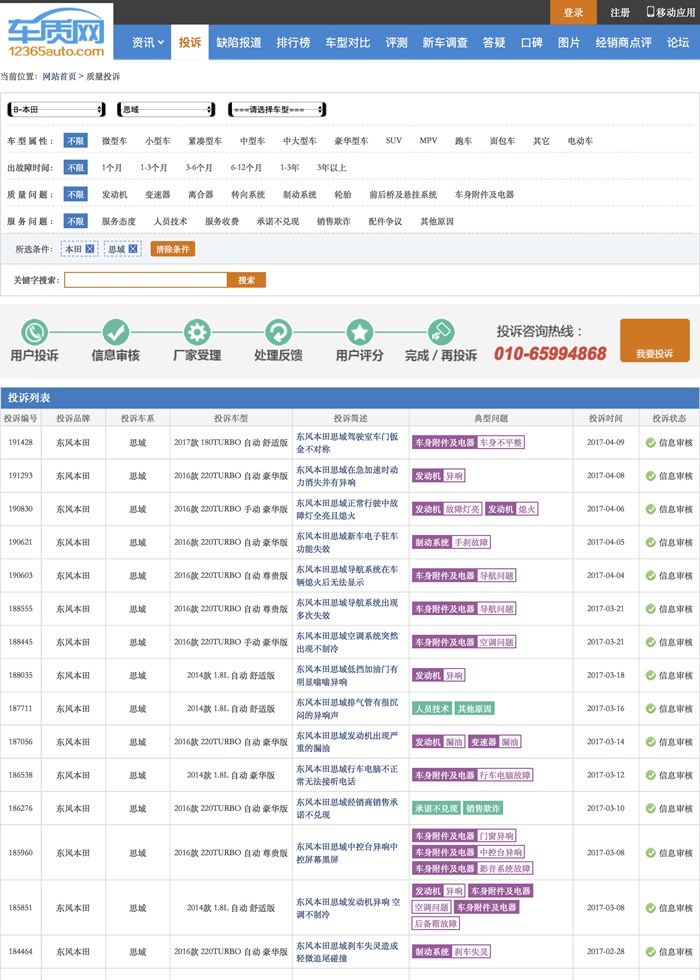This screenshot has height=980, width=700.
Task: Select 1-3个月 under 出故障时间
Action: click(x=154, y=168)
